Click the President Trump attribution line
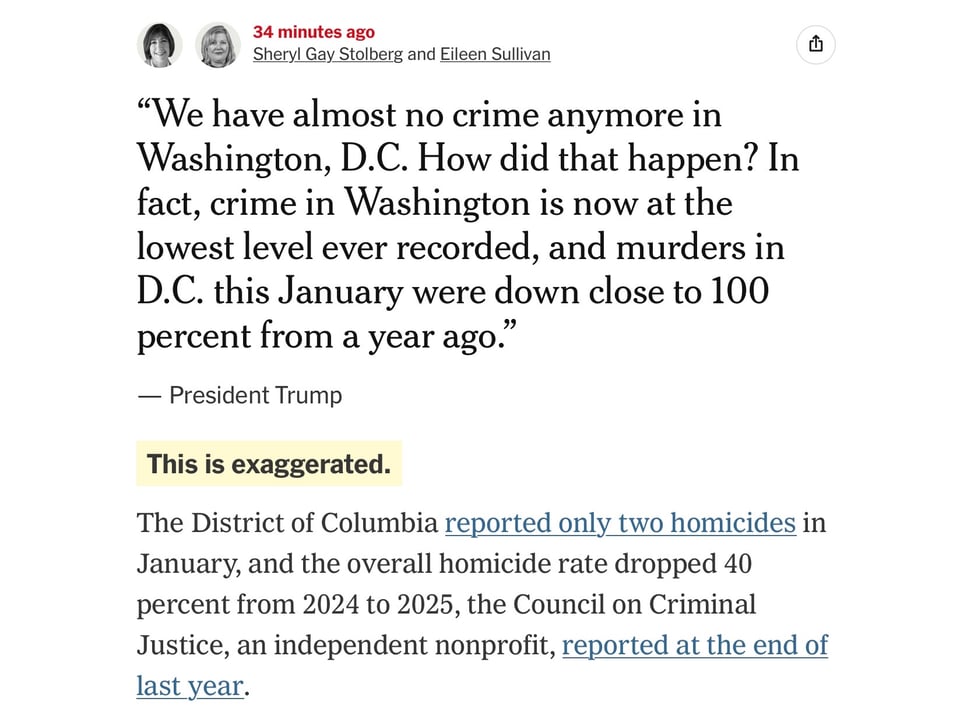960x716 pixels. (239, 395)
